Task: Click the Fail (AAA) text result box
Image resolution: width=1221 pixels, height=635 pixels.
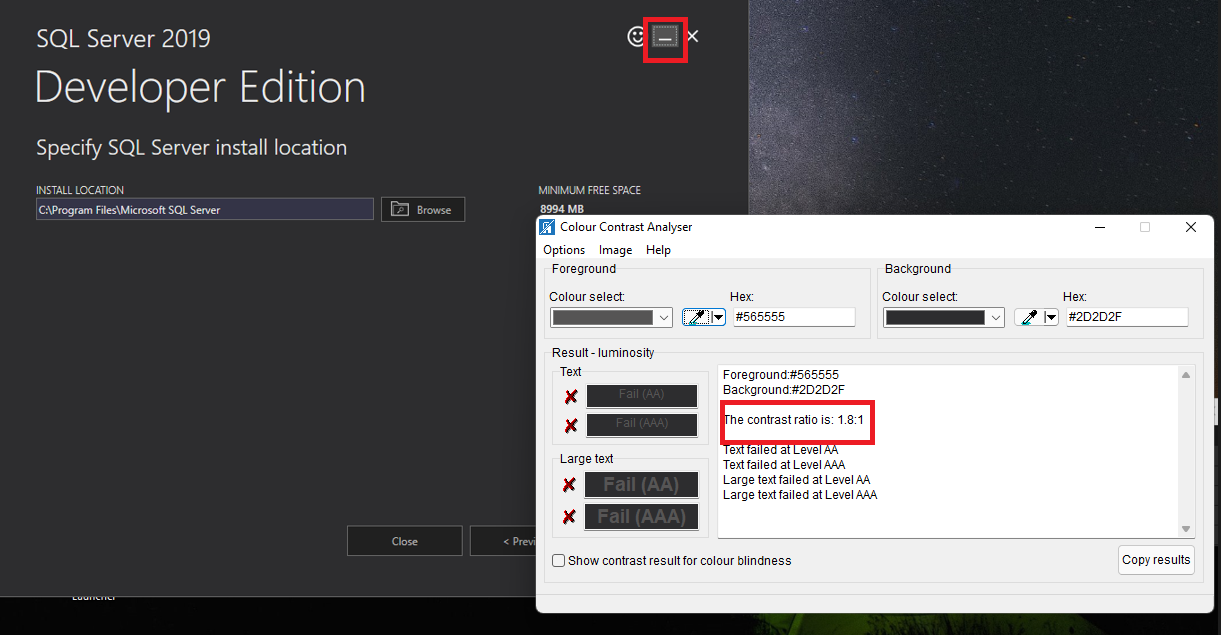Action: pyautogui.click(x=641, y=424)
